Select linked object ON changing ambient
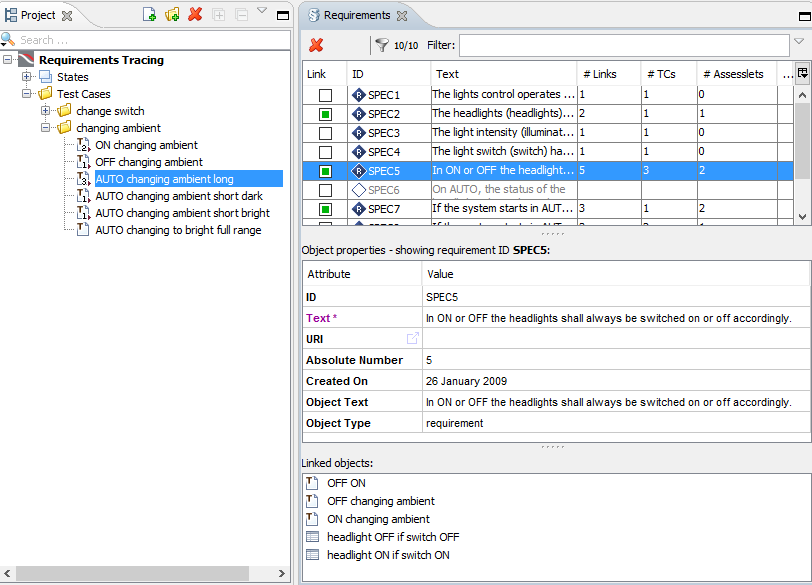 (x=378, y=519)
